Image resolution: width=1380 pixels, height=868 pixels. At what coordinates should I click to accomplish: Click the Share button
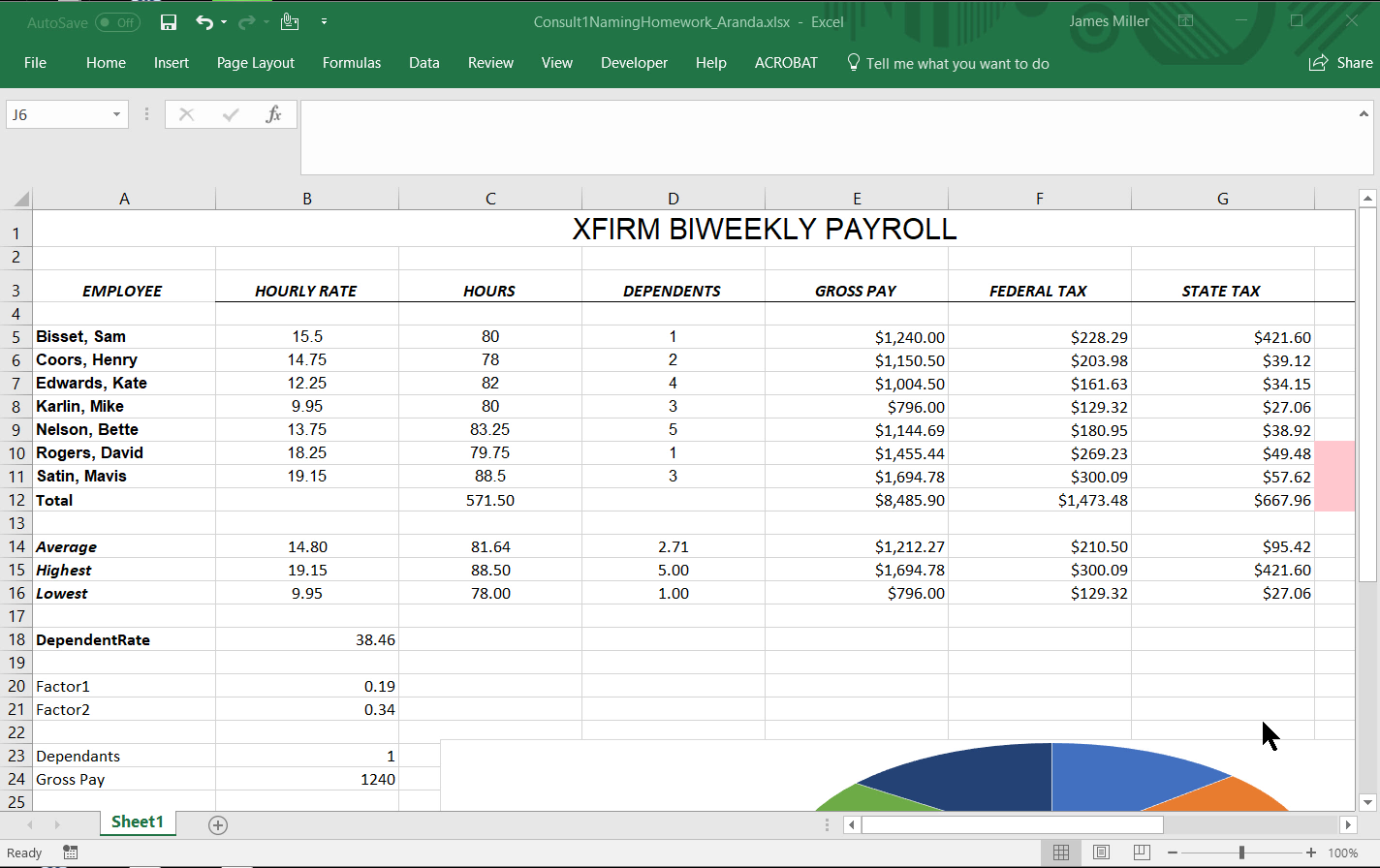pos(1341,63)
